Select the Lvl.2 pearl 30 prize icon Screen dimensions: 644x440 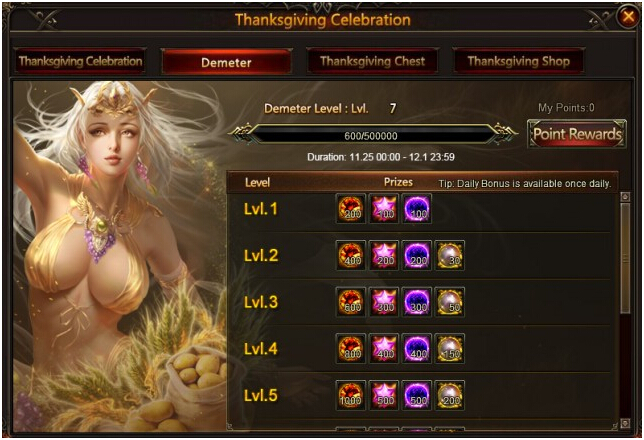point(450,255)
